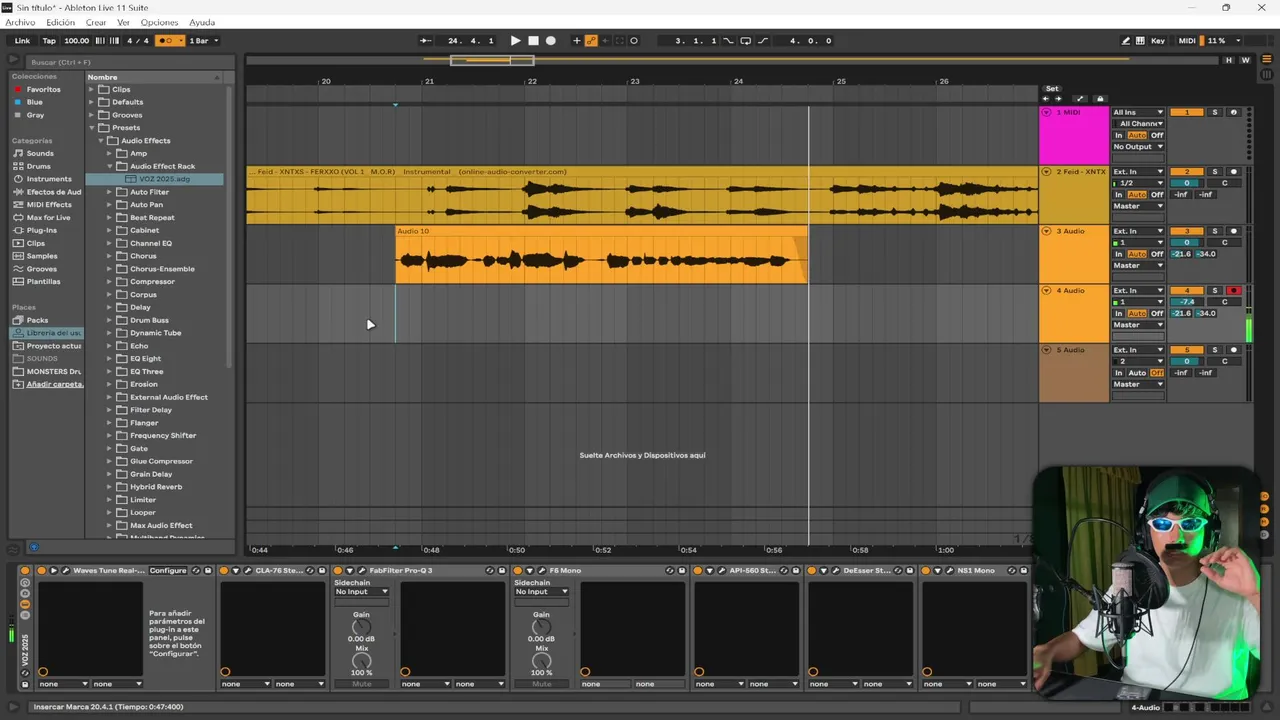This screenshot has height=720, width=1280.
Task: Jump to next locator arrow
Action: (x=1059, y=99)
